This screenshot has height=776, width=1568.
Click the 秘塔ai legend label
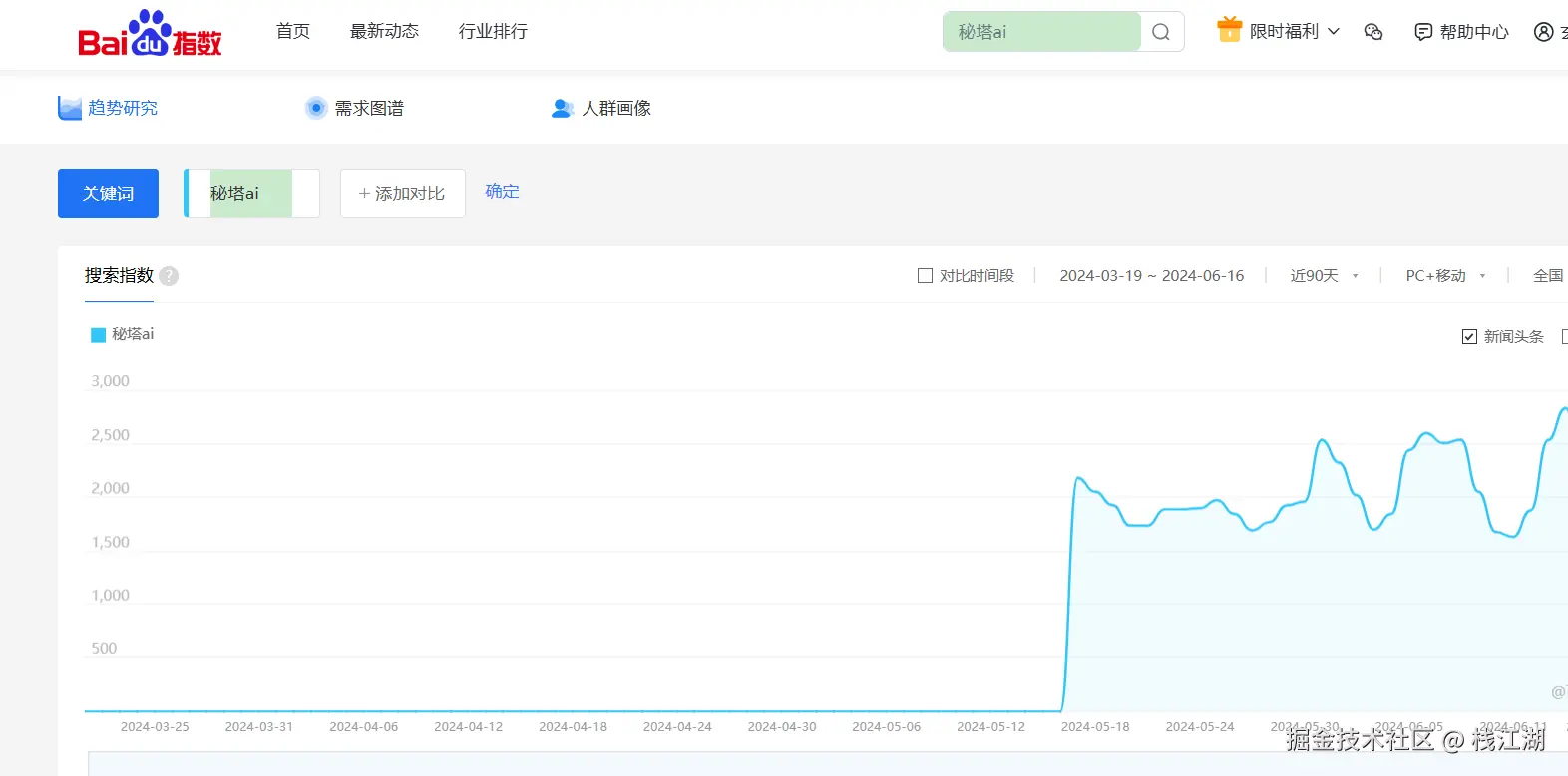[133, 334]
